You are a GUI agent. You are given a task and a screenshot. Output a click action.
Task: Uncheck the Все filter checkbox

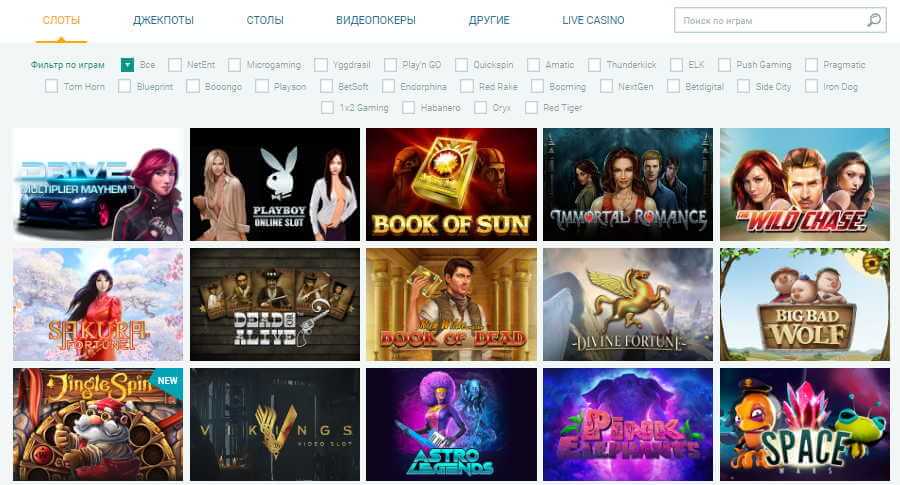coord(127,65)
